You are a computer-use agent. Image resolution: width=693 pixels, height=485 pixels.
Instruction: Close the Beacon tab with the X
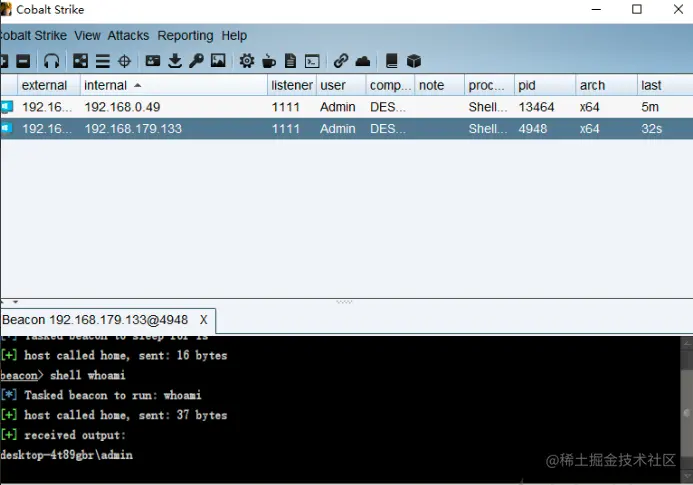coord(203,320)
